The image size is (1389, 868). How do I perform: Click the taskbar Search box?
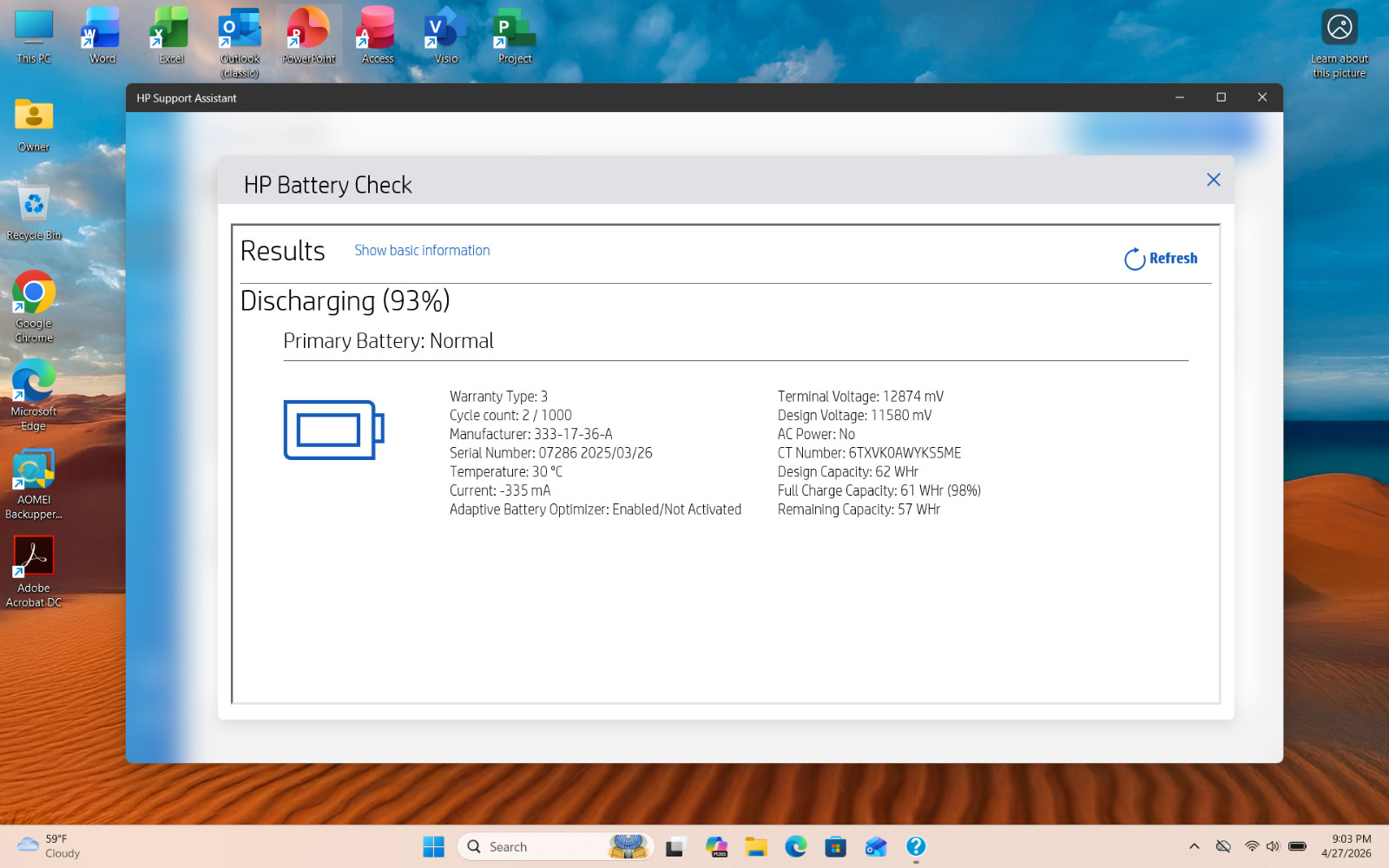(556, 846)
